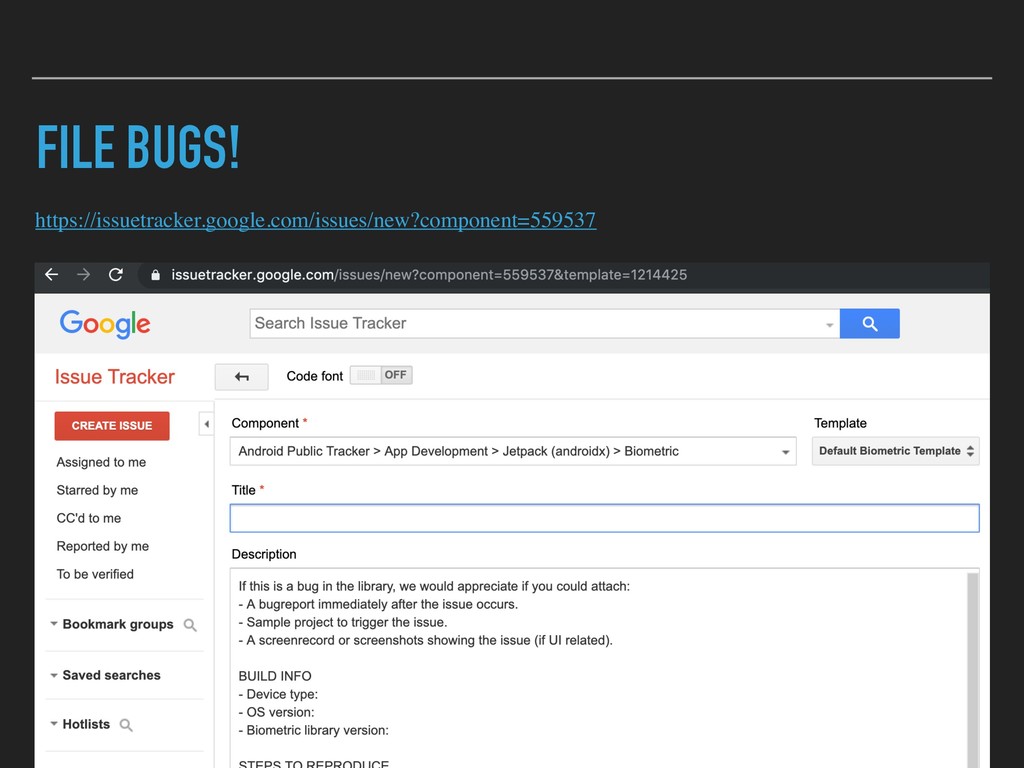Open To be verified list
This screenshot has width=1024, height=768.
point(95,575)
